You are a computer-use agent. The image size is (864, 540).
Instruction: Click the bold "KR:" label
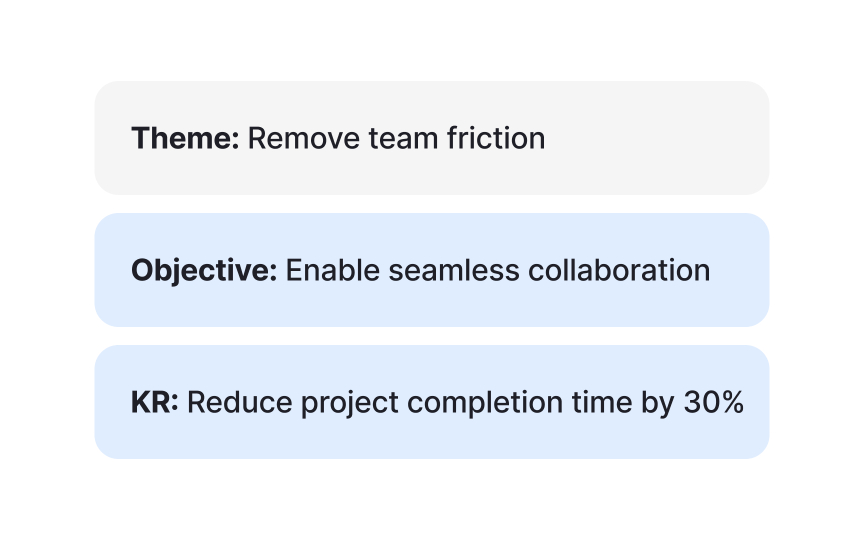point(154,402)
